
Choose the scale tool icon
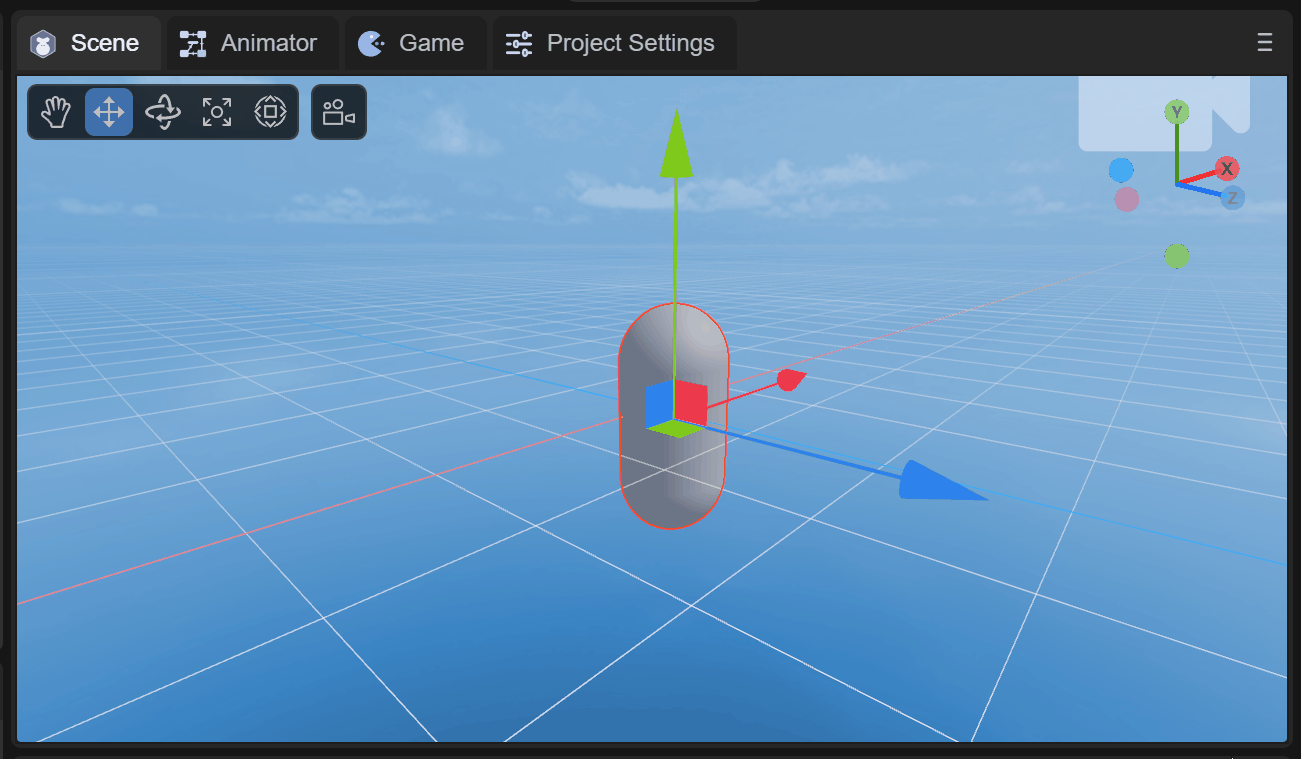[x=217, y=112]
